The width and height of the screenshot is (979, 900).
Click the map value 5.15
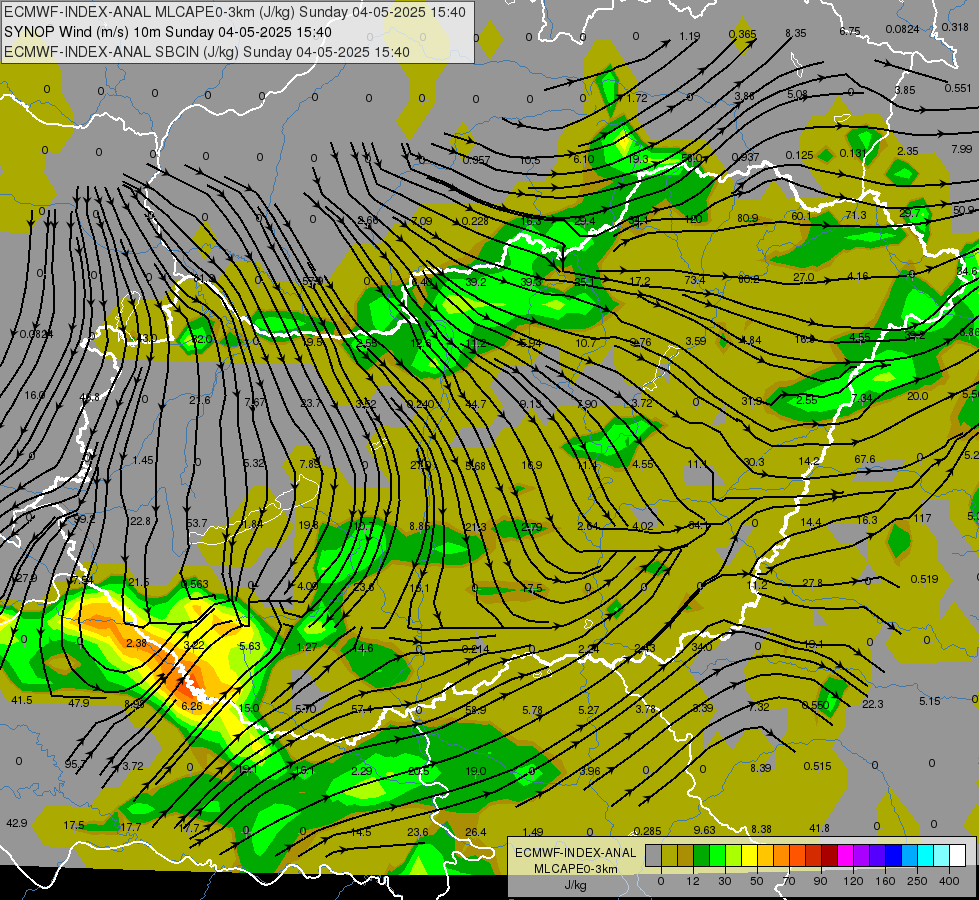(x=929, y=701)
